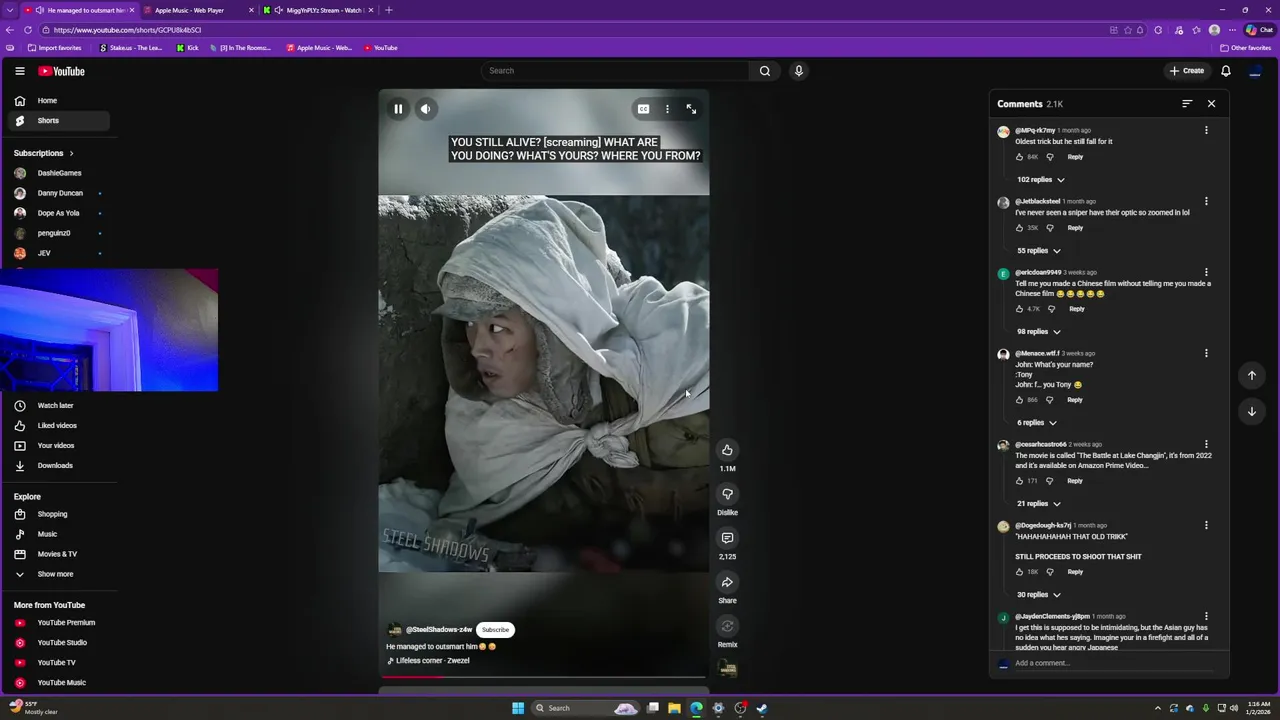Like the Short with 1.1M likes
The height and width of the screenshot is (720, 1280).
(727, 450)
